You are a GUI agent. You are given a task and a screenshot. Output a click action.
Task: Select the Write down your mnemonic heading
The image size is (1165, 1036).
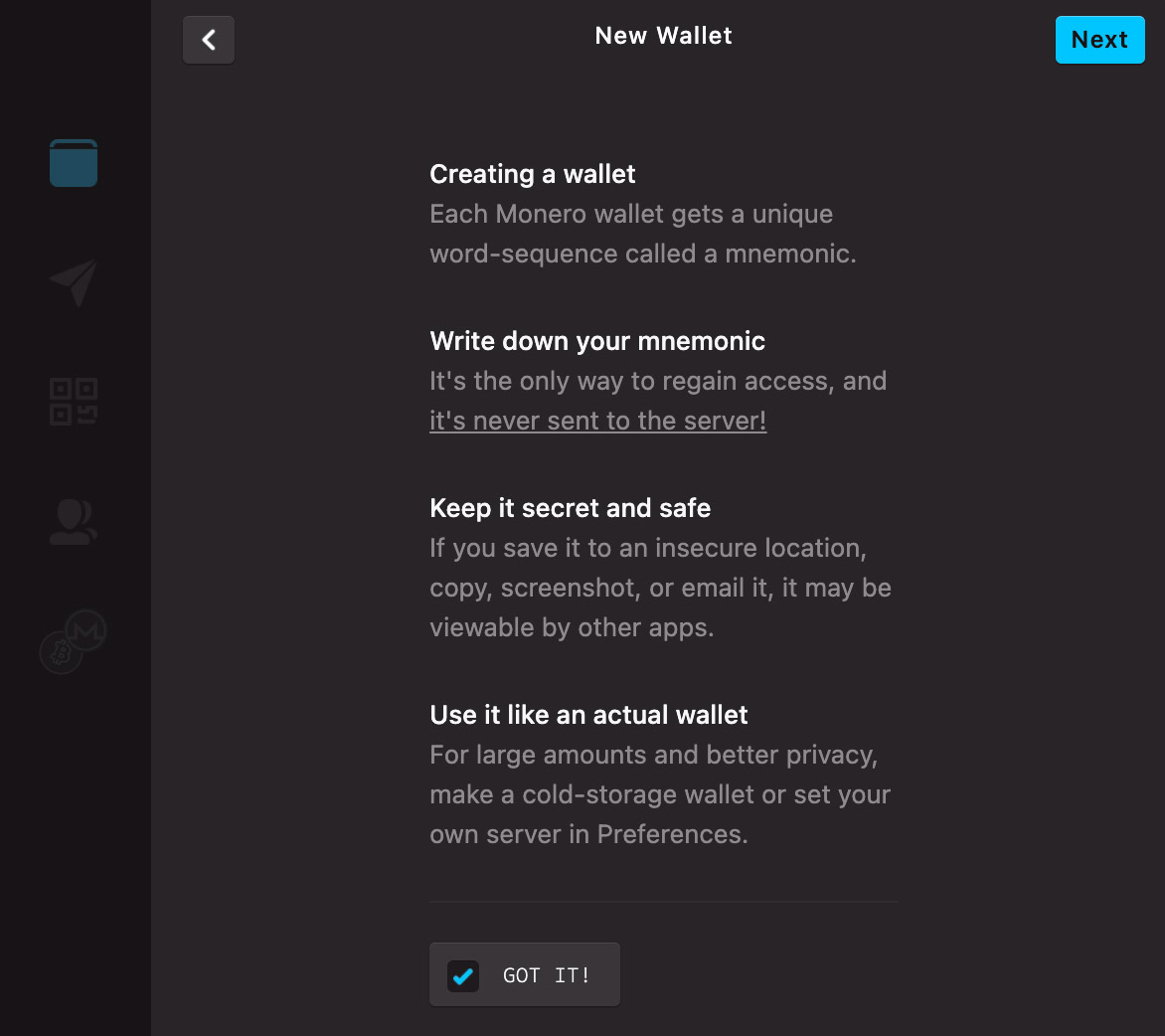(x=597, y=341)
